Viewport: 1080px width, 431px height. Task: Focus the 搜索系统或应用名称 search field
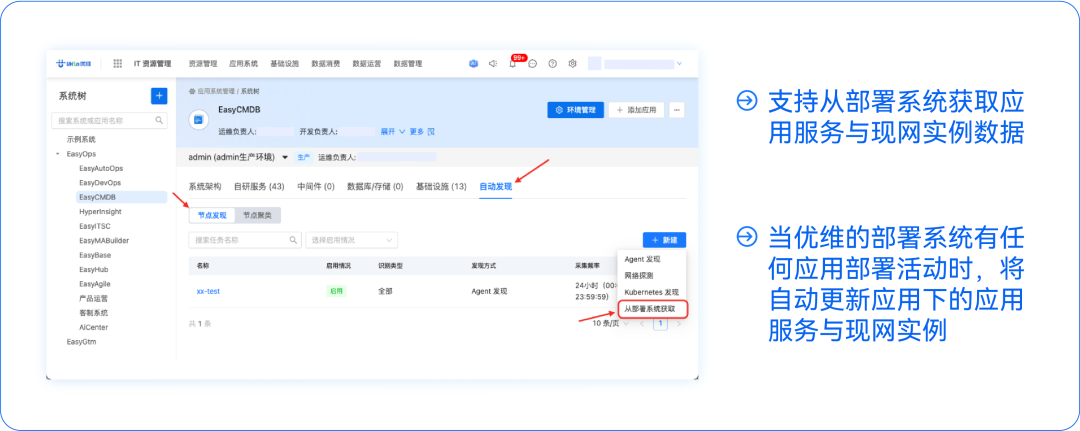110,120
